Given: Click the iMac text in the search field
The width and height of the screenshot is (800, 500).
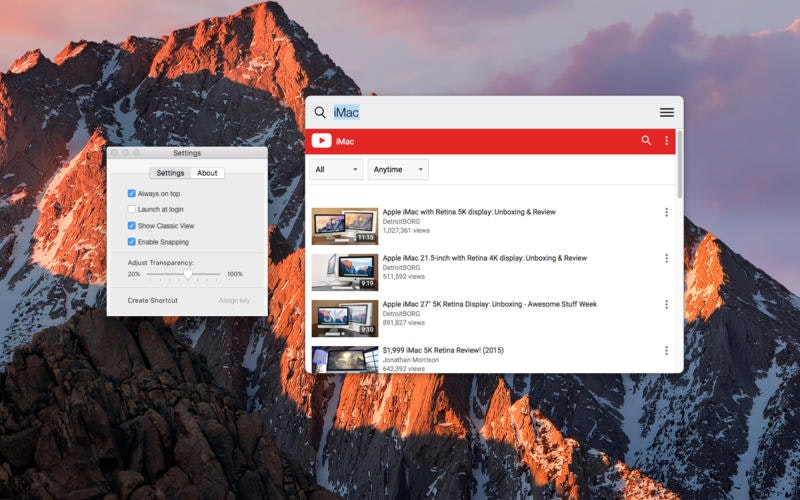Looking at the screenshot, I should [x=346, y=112].
